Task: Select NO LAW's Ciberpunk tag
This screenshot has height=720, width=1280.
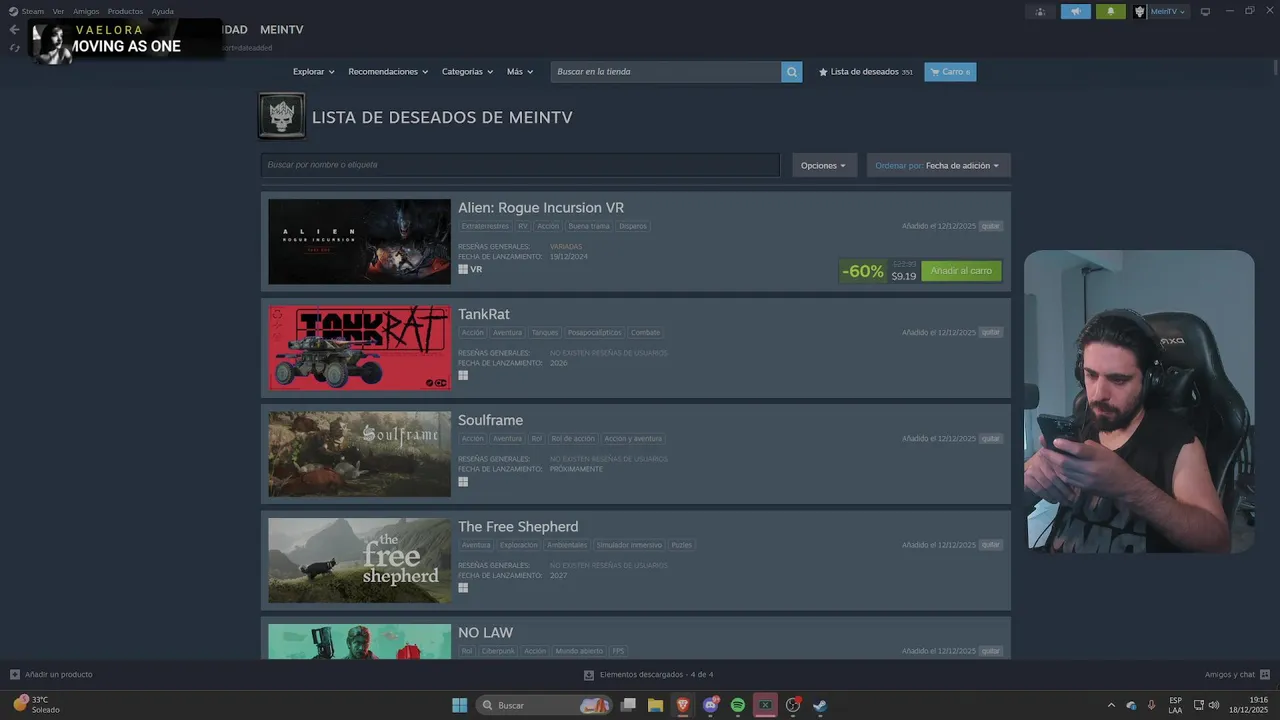Action: (499, 651)
